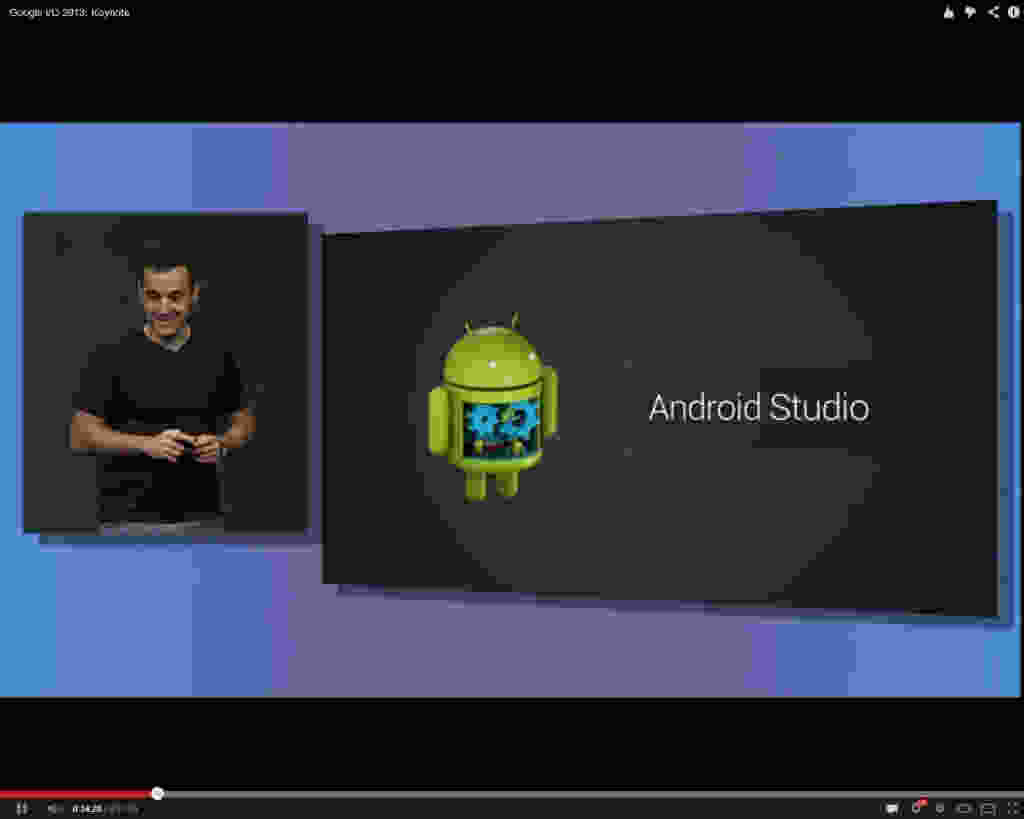Mute the video volume speaker icon

54,809
